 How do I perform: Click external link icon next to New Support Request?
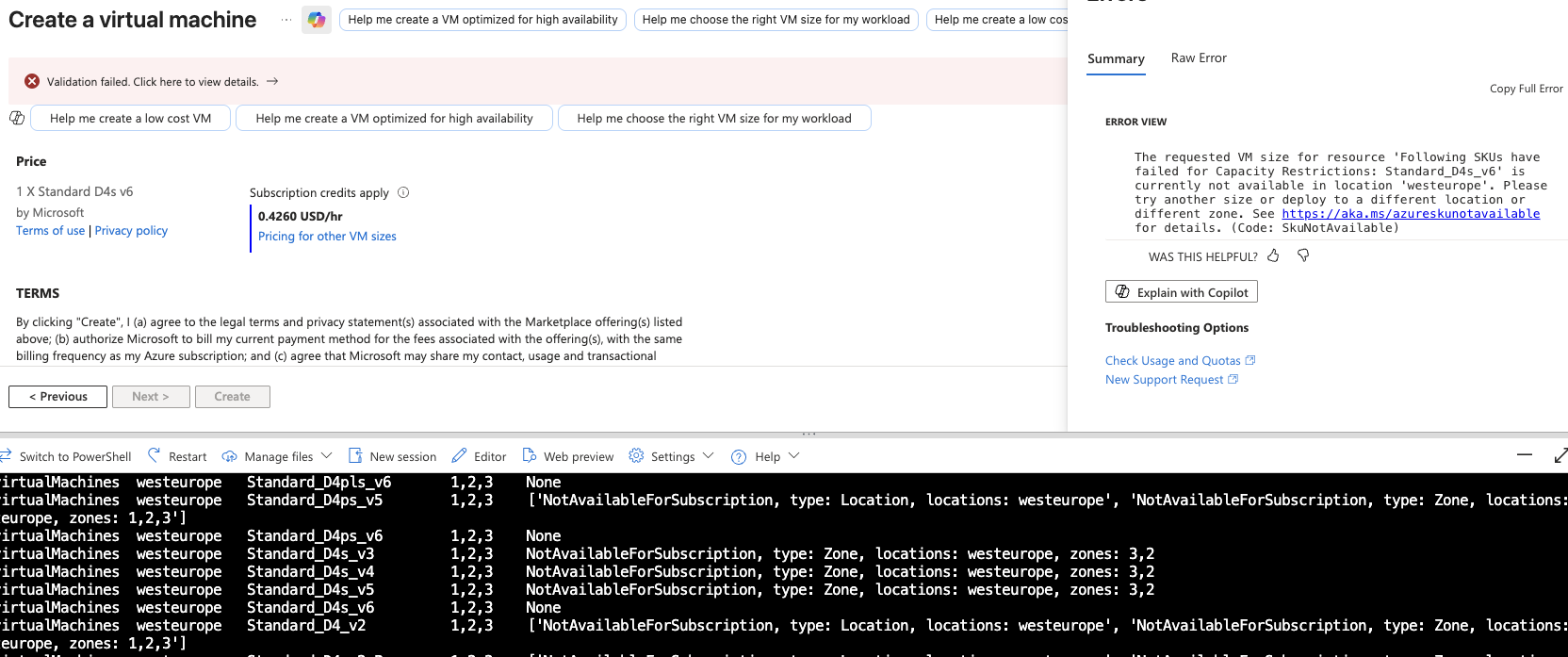1233,379
